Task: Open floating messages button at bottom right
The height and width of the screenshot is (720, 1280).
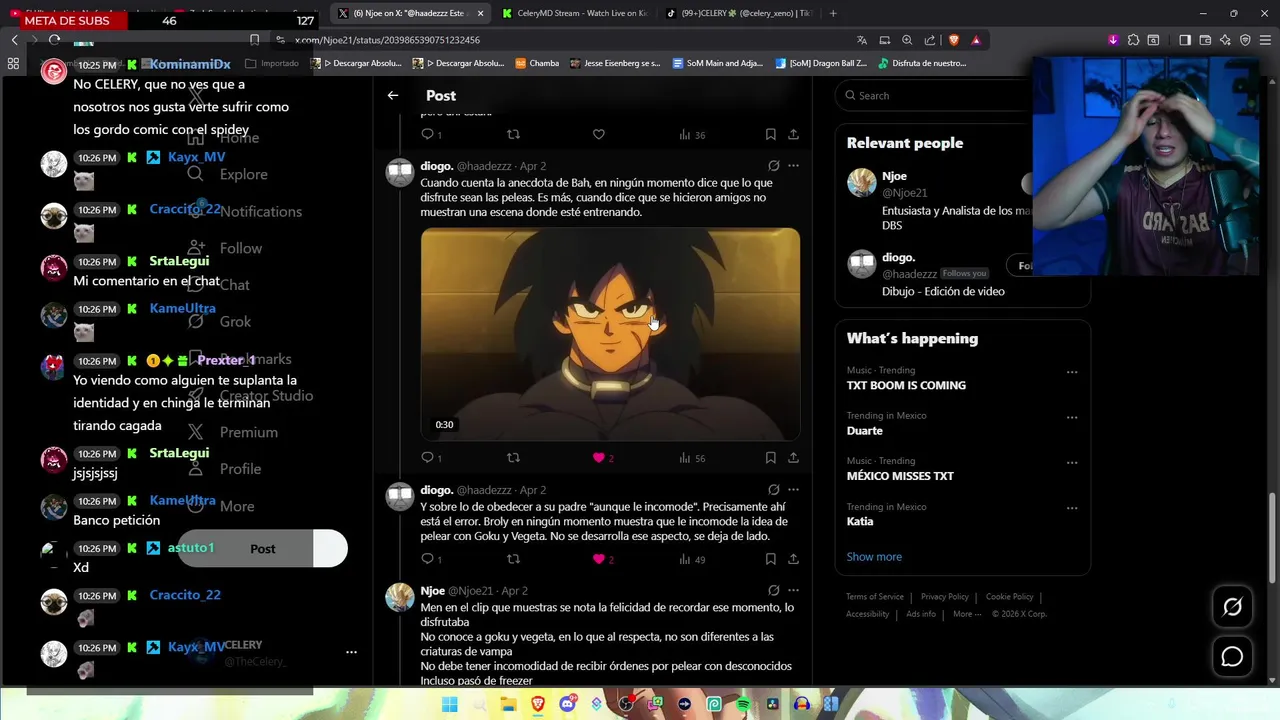Action: tap(1232, 657)
